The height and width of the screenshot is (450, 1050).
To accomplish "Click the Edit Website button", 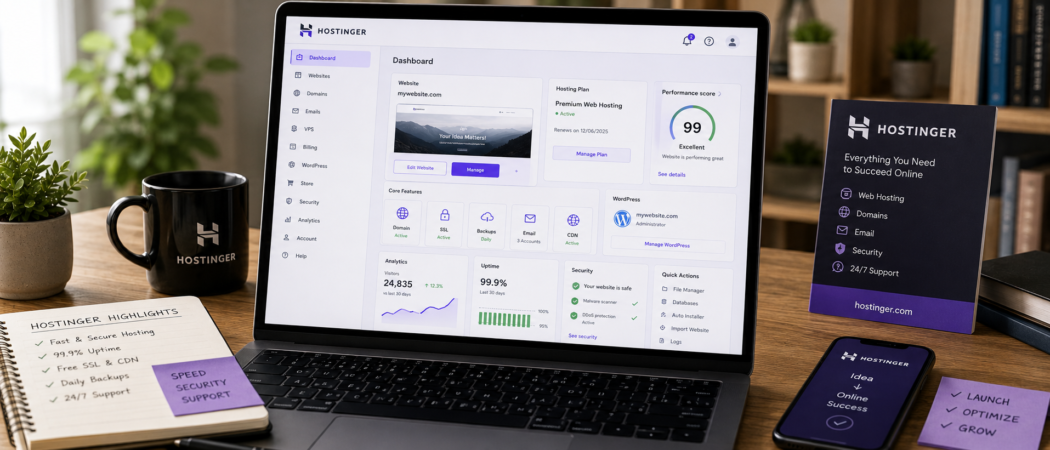I will (x=420, y=168).
